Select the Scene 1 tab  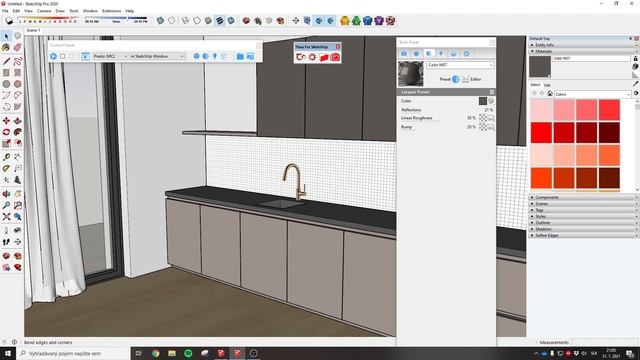pos(33,30)
